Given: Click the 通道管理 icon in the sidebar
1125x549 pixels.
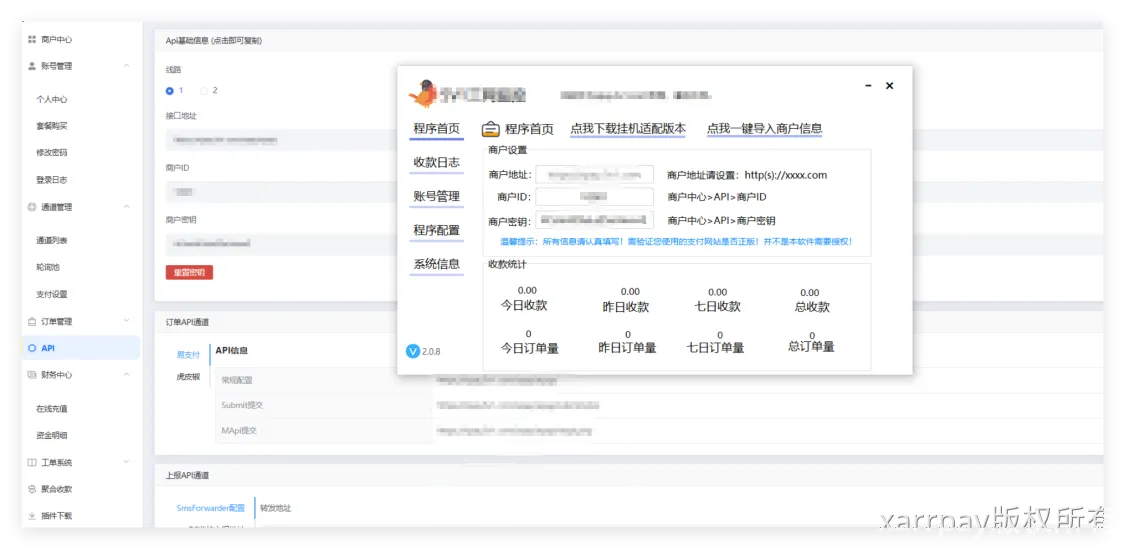Looking at the screenshot, I should [32, 207].
